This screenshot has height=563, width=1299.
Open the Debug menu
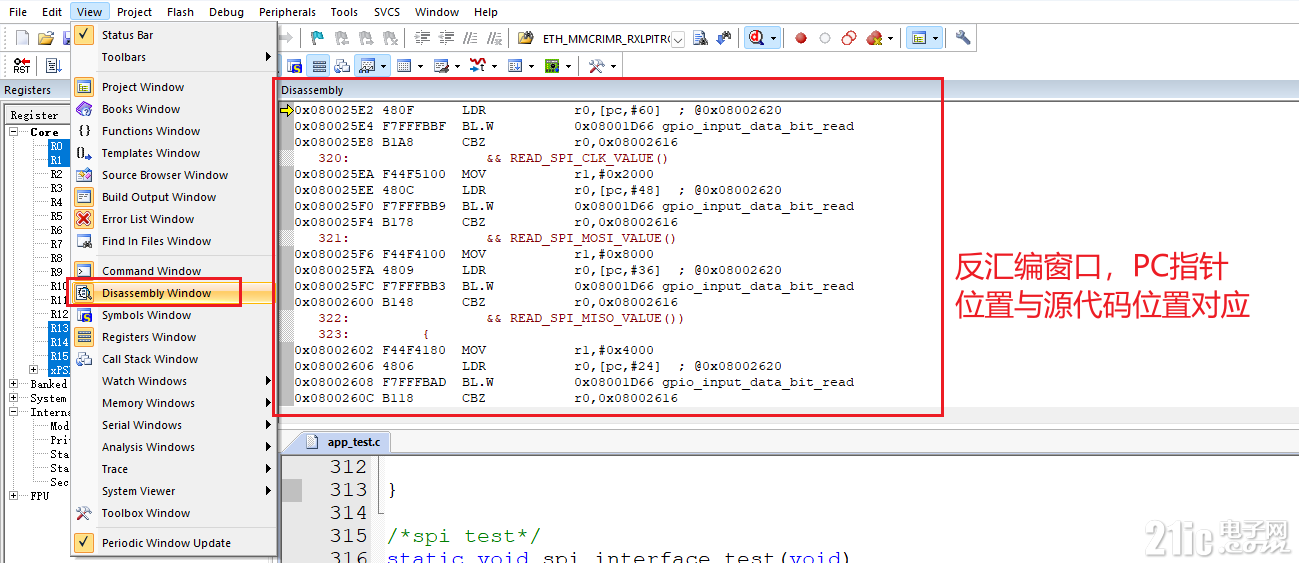226,12
